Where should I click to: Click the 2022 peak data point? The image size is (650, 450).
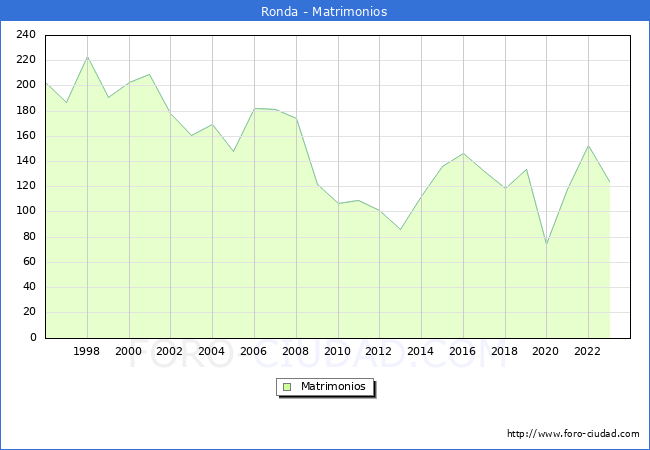(x=588, y=146)
